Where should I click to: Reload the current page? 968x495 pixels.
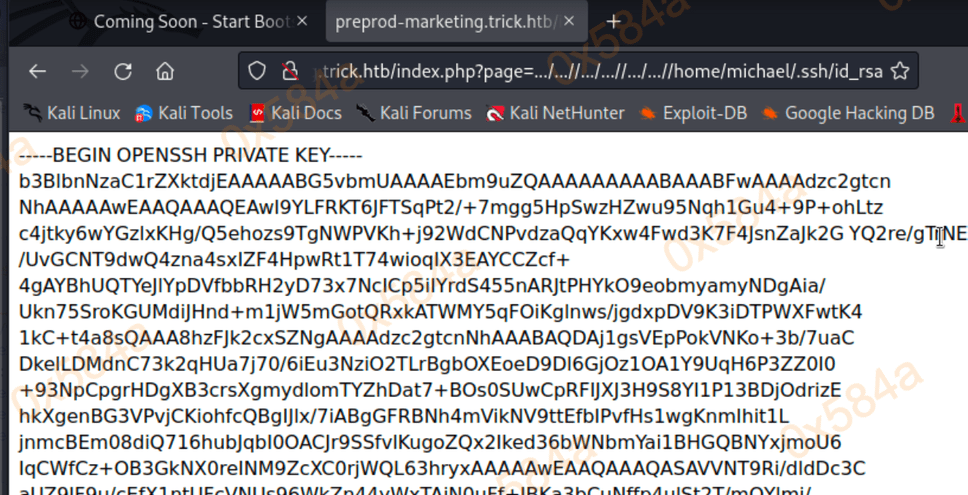point(123,72)
